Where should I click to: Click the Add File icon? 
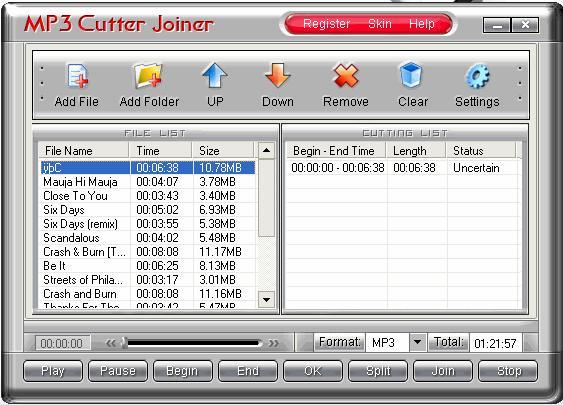pyautogui.click(x=77, y=76)
